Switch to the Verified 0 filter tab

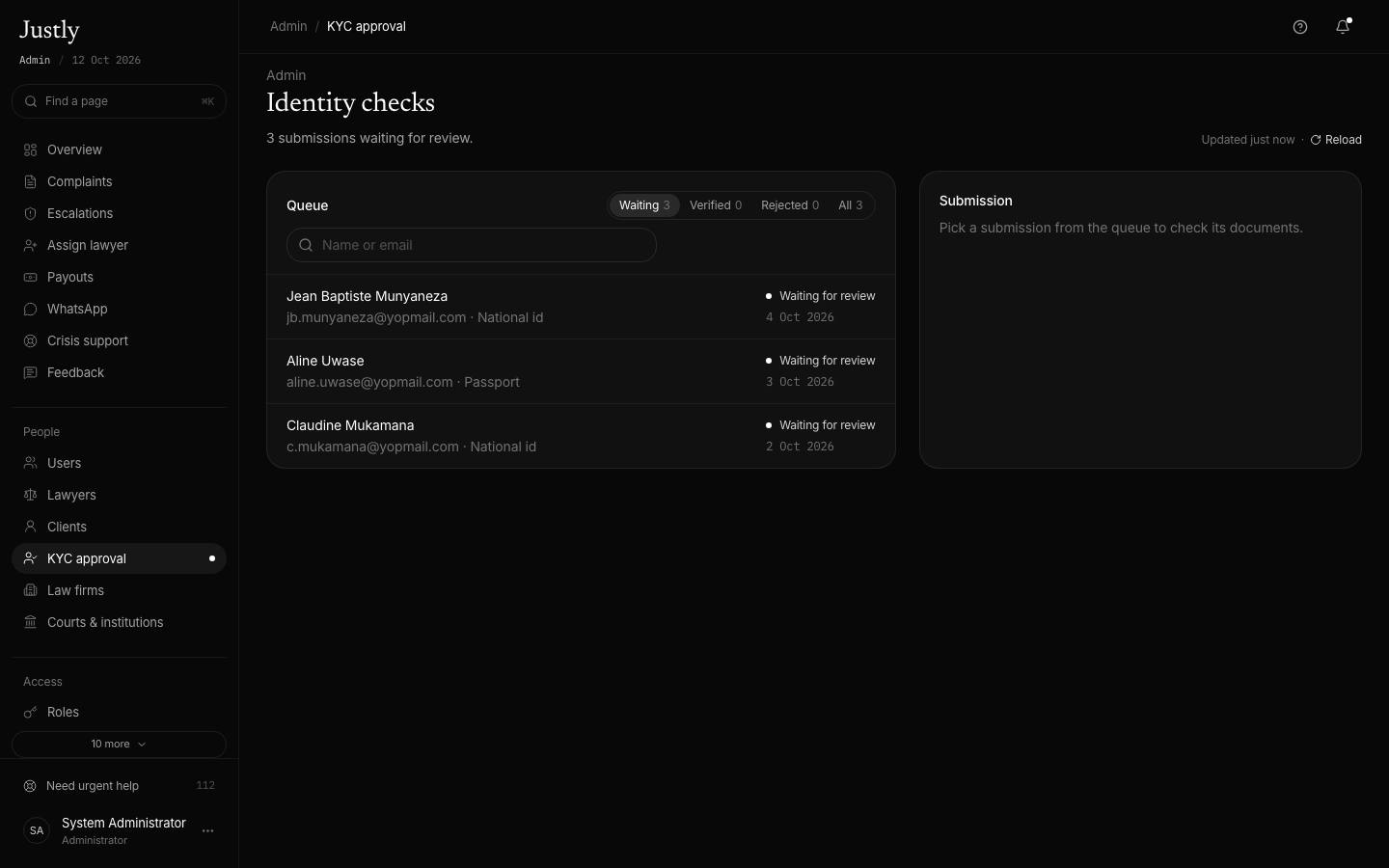[x=716, y=205]
